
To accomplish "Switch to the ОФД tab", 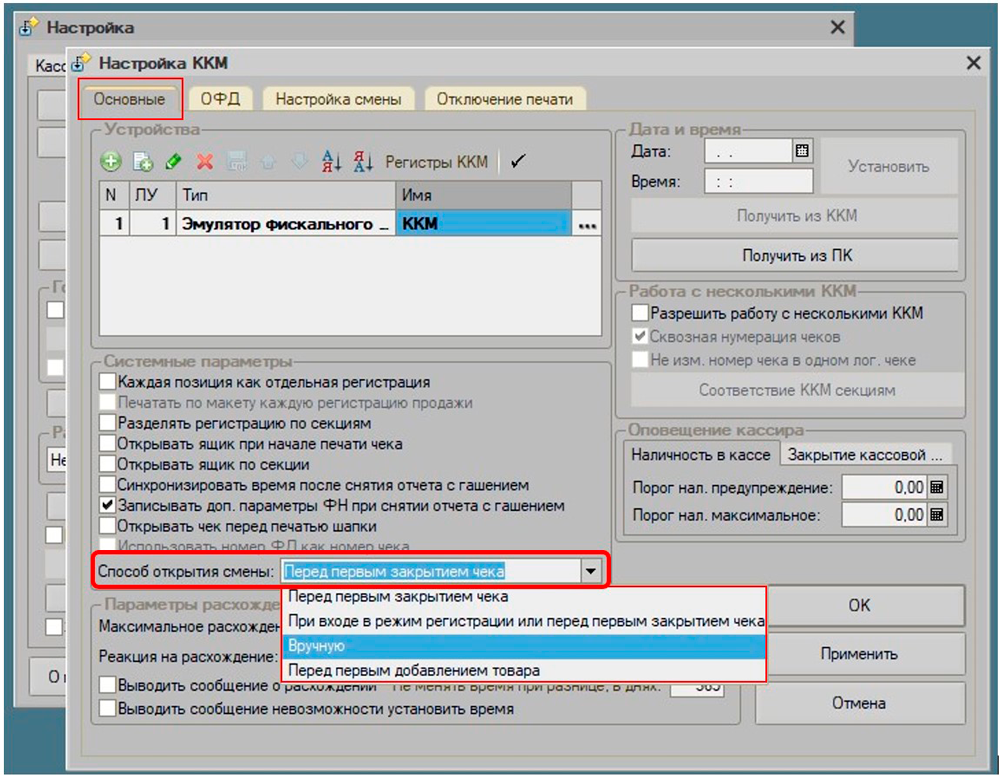I will pyautogui.click(x=220, y=99).
